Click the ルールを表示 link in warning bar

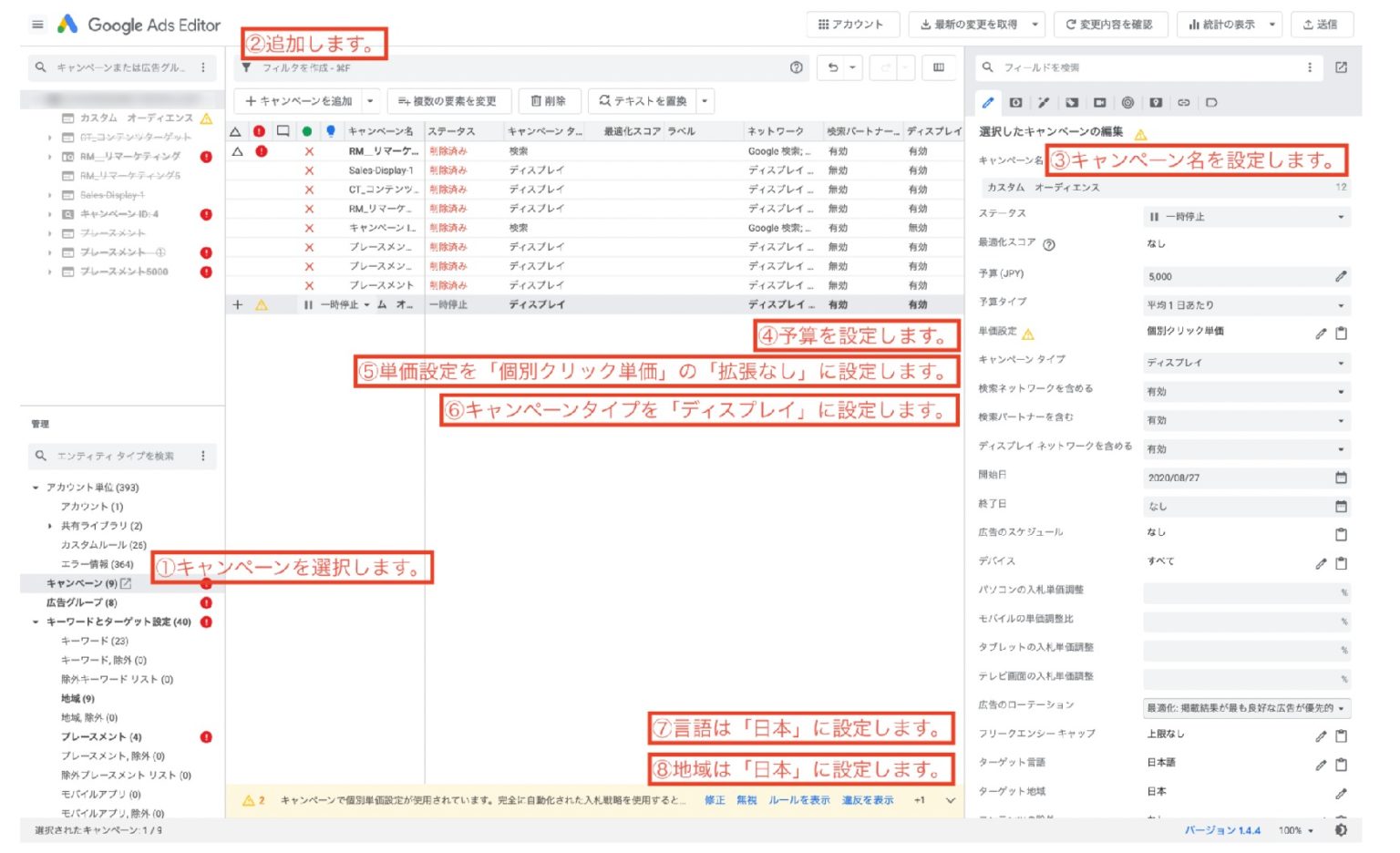[x=798, y=800]
